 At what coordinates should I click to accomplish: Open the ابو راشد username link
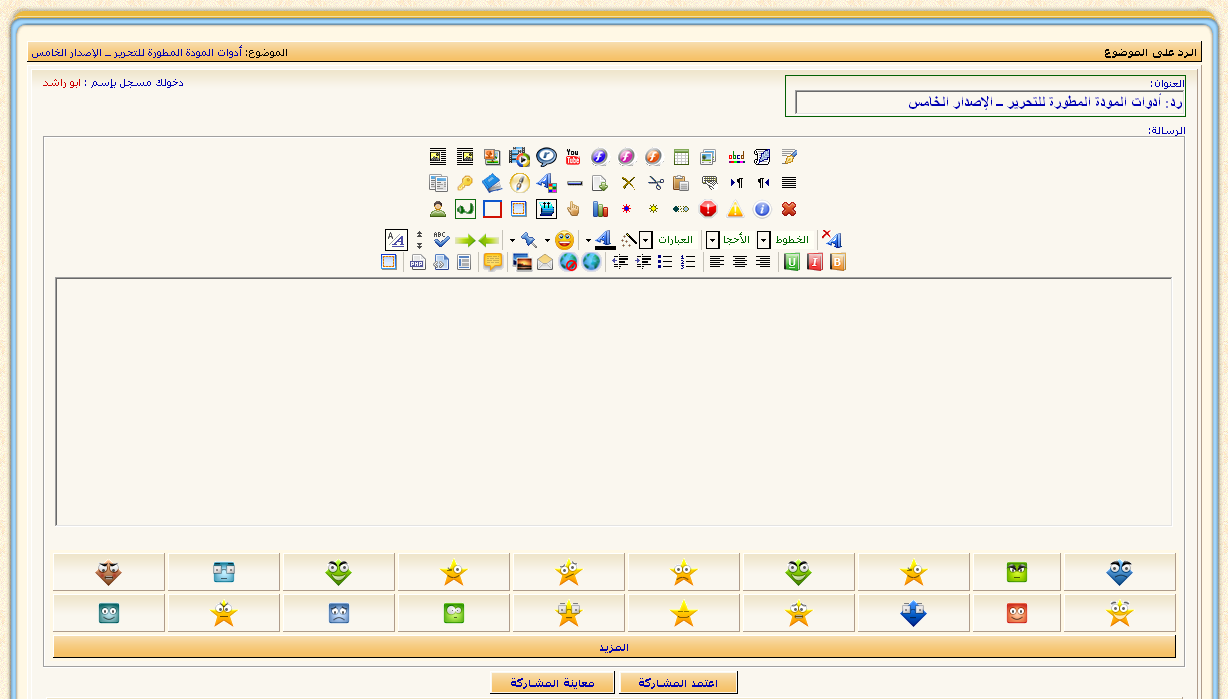pyautogui.click(x=61, y=82)
